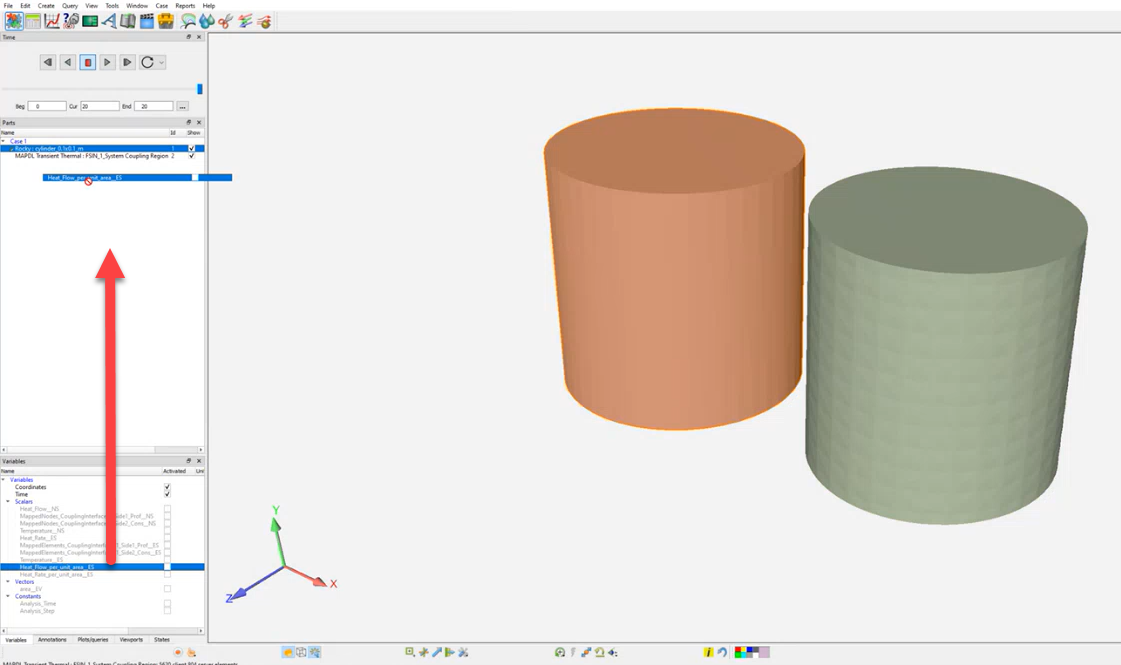Select the Annotations tool icon in the toolbar

click(x=110, y=21)
